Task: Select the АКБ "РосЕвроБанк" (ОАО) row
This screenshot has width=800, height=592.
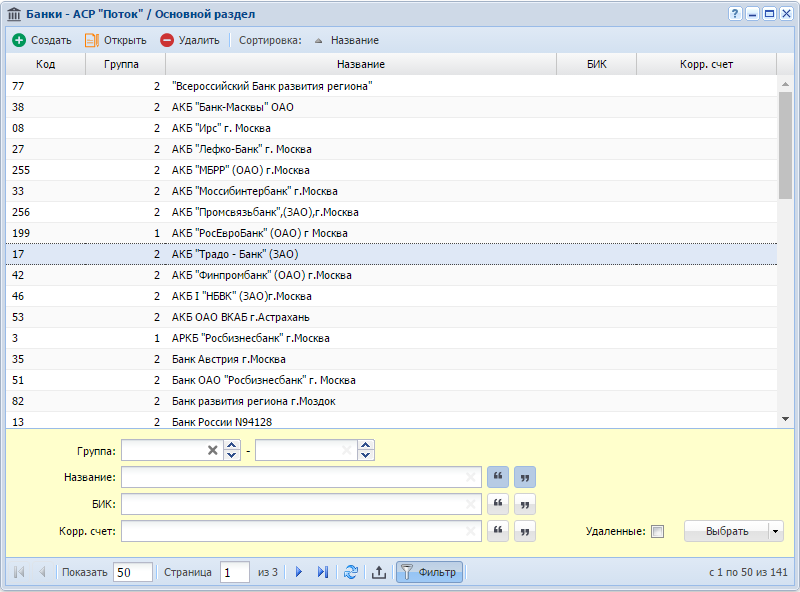Action: (x=391, y=233)
